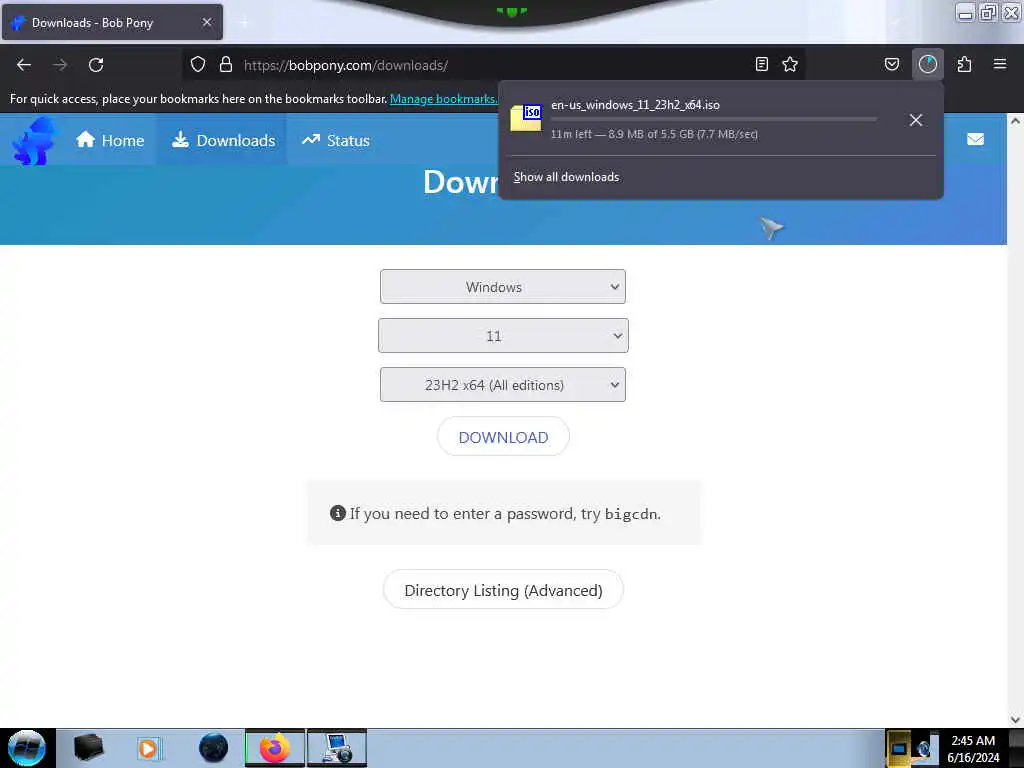Open the shield tracking protection icon
1024x768 pixels.
198,65
